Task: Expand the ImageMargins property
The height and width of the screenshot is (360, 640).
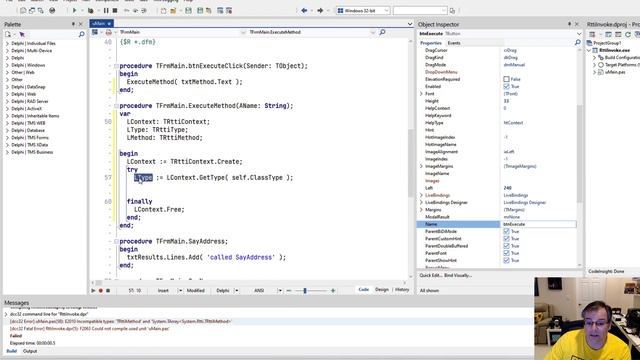Action: [x=421, y=166]
